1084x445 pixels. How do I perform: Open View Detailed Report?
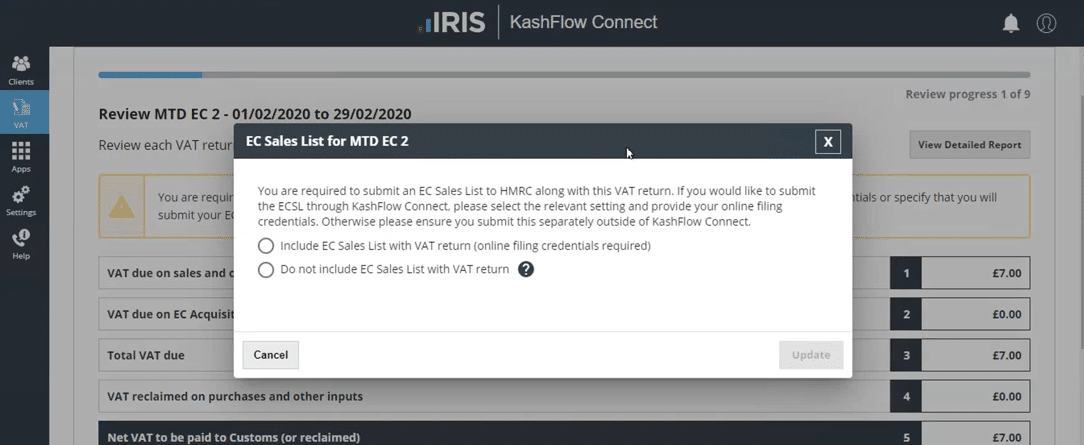click(x=969, y=145)
